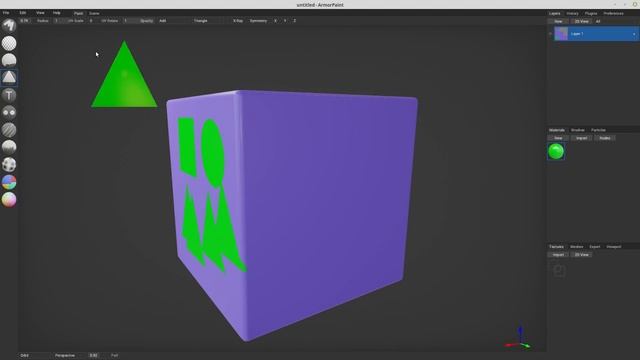The image size is (640, 360).
Task: Select the Clone tool
Action: [x=9, y=112]
